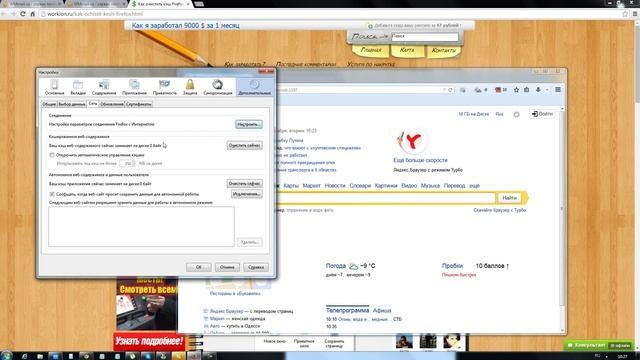Open the Ещё больше скорости link

pyautogui.click(x=420, y=160)
